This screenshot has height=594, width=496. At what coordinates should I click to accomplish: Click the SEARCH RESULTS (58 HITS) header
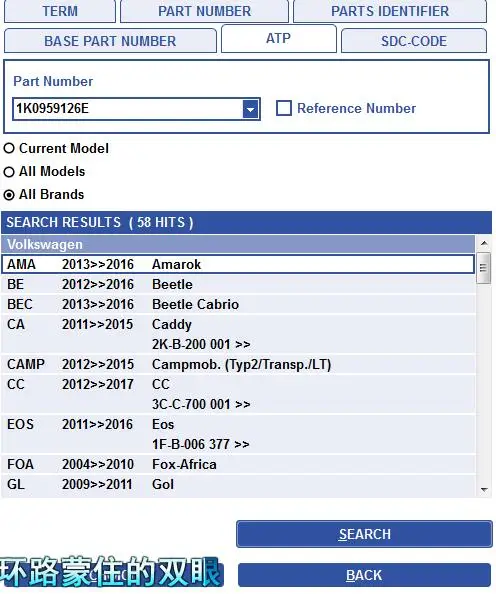(246, 222)
